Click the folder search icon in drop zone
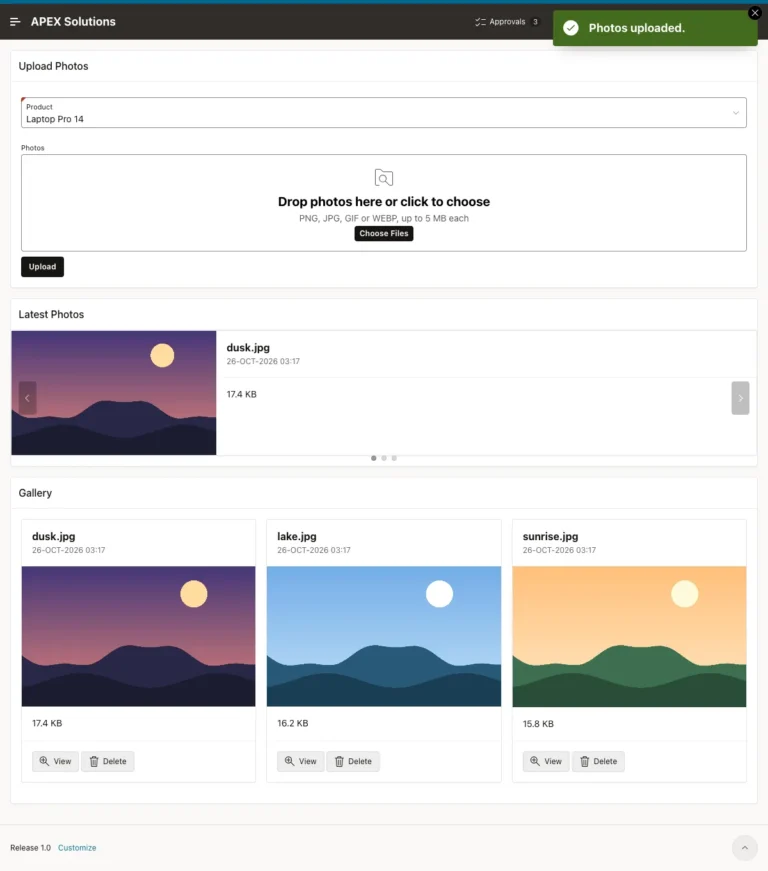768x871 pixels. (384, 178)
